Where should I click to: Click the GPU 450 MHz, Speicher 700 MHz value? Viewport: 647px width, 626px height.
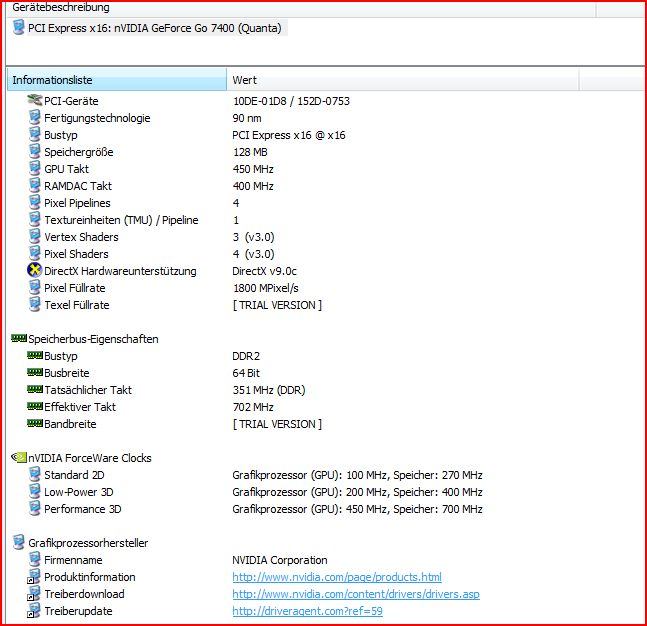[x=357, y=509]
